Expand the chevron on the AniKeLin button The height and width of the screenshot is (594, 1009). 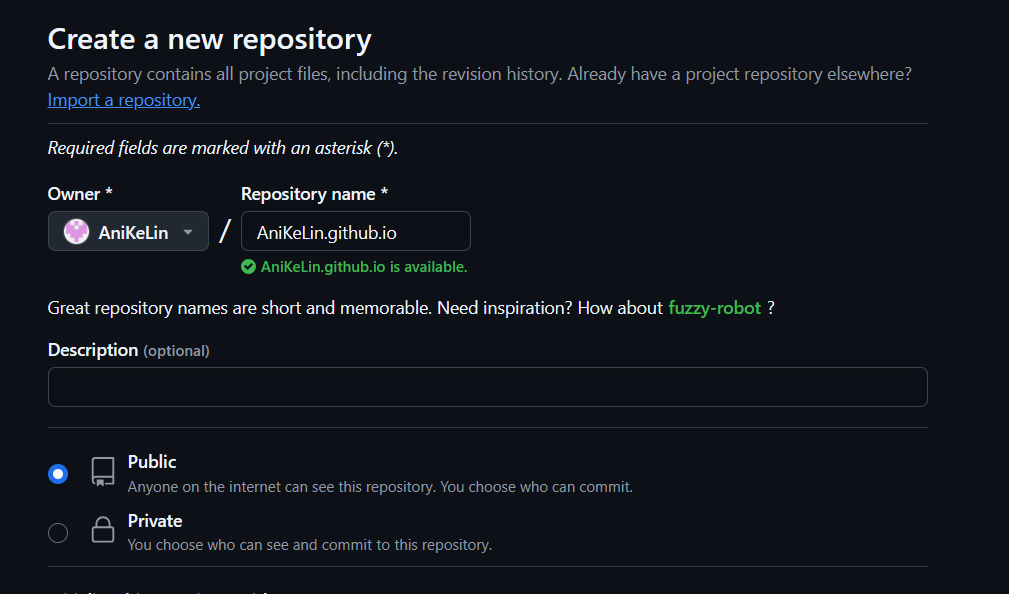tap(187, 232)
